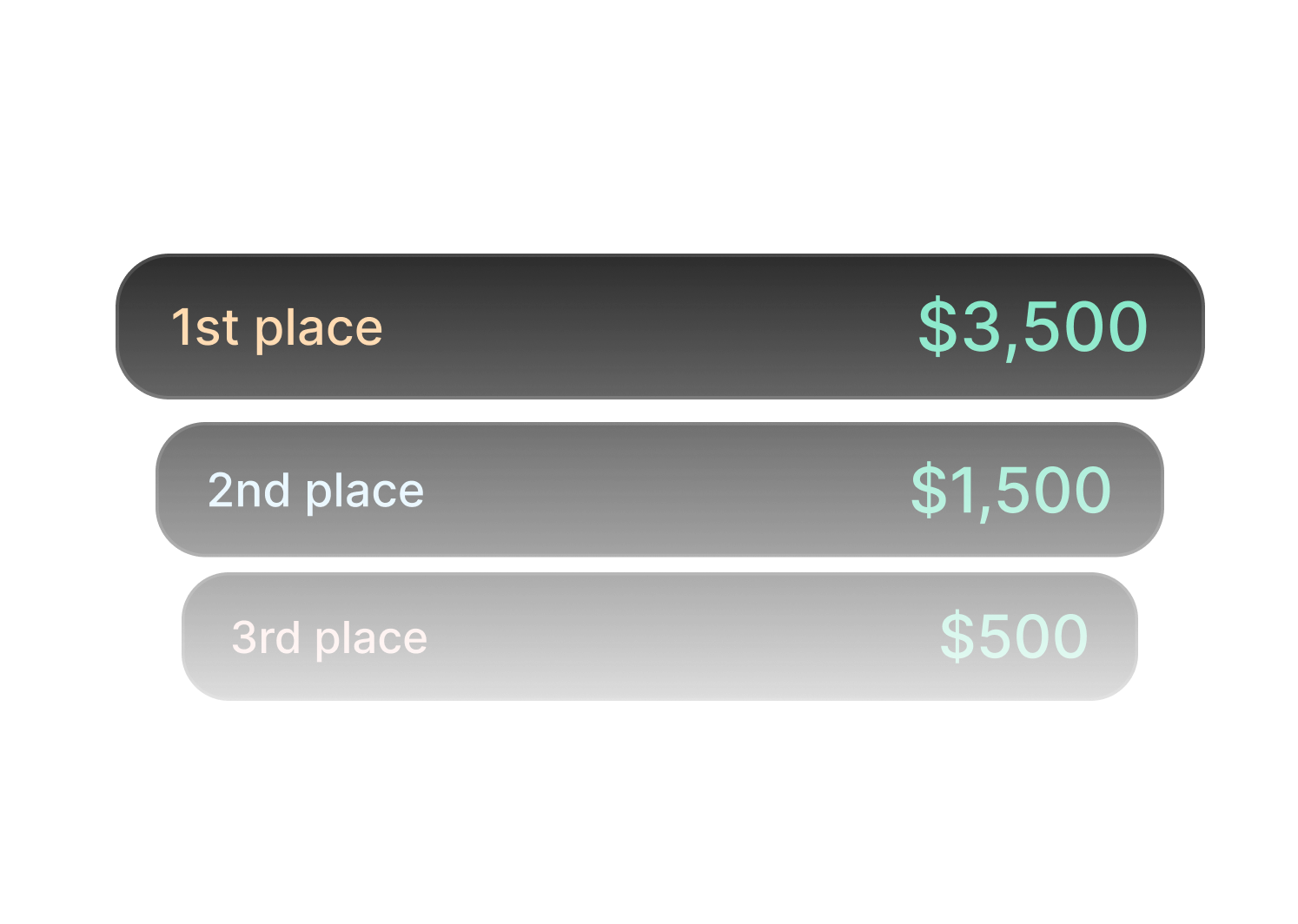Click the "1st place" label
This screenshot has height=924, width=1298.
coord(276,327)
